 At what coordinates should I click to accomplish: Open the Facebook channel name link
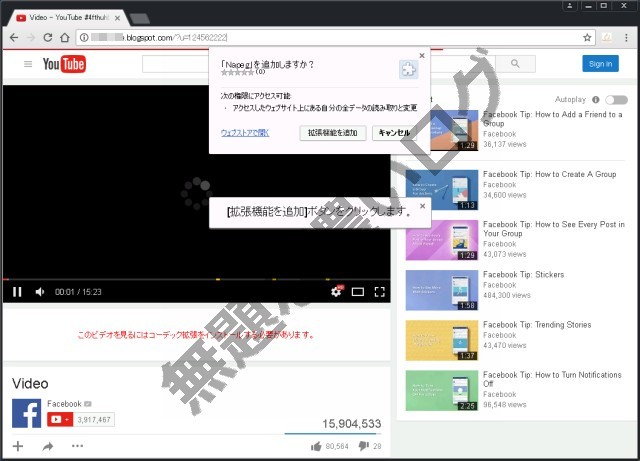tap(64, 404)
